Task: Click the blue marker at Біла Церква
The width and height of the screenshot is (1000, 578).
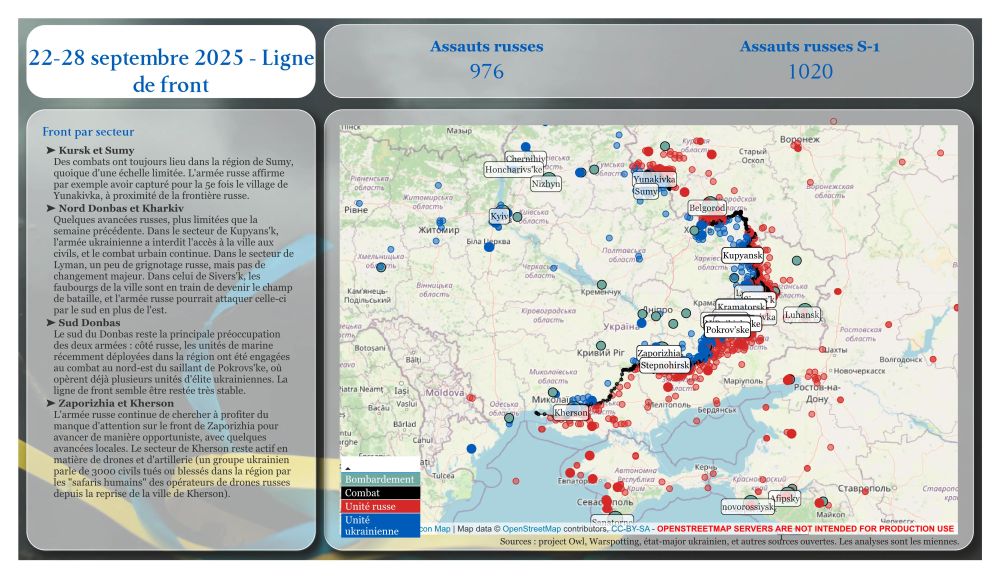Action: pos(489,246)
